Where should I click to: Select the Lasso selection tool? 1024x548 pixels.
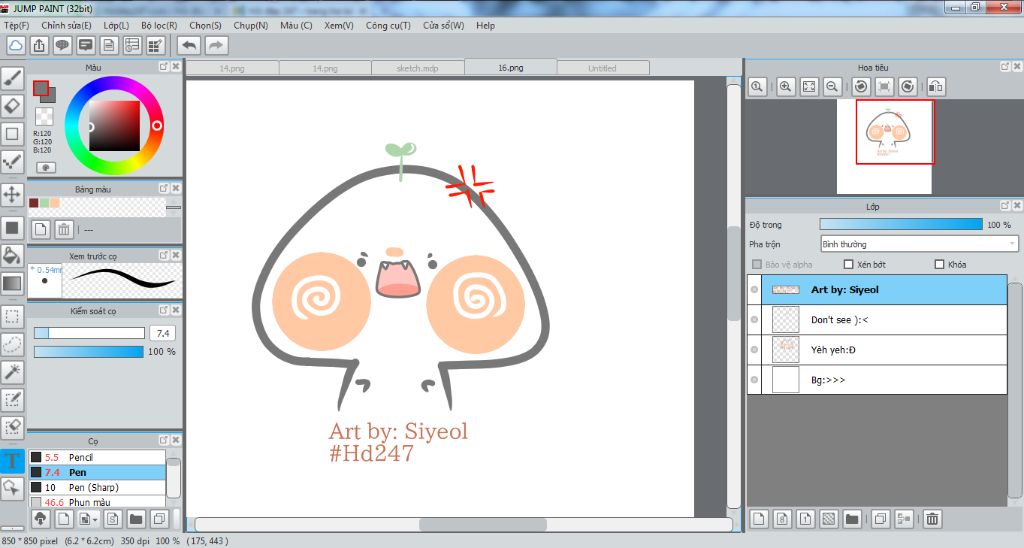click(x=12, y=344)
